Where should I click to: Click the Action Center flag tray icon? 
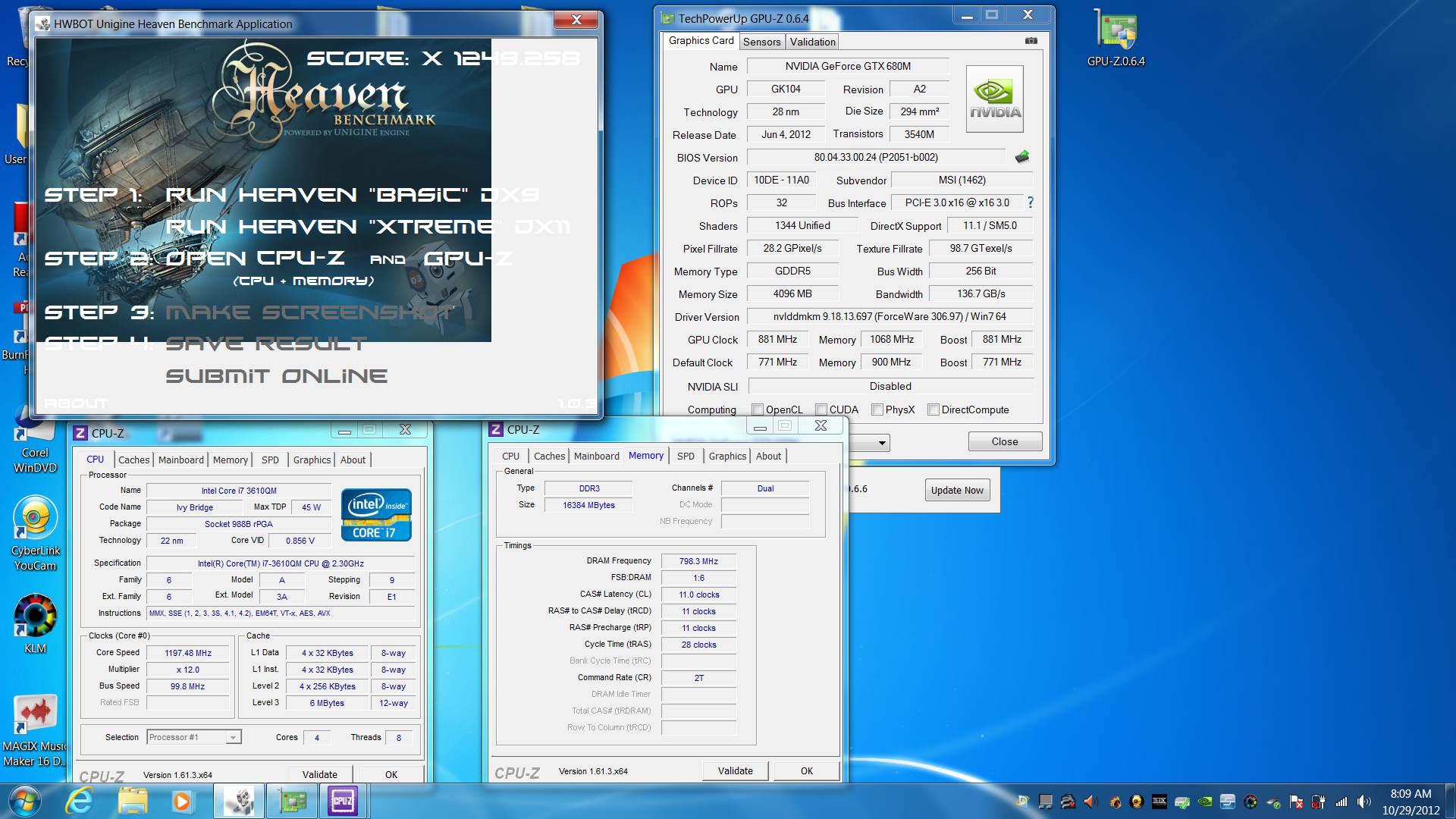tap(1296, 802)
